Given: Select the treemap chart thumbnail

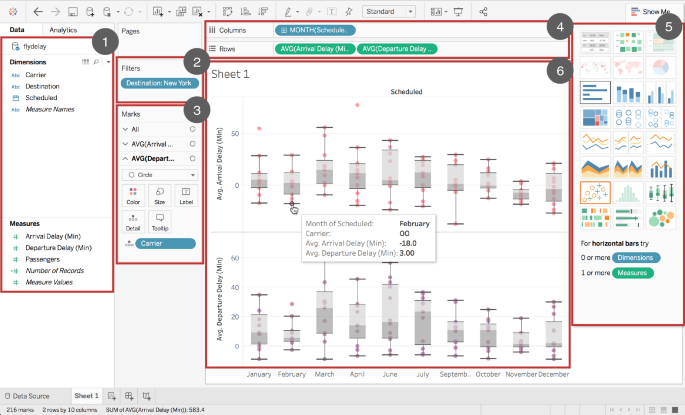Looking at the screenshot, I should point(595,118).
